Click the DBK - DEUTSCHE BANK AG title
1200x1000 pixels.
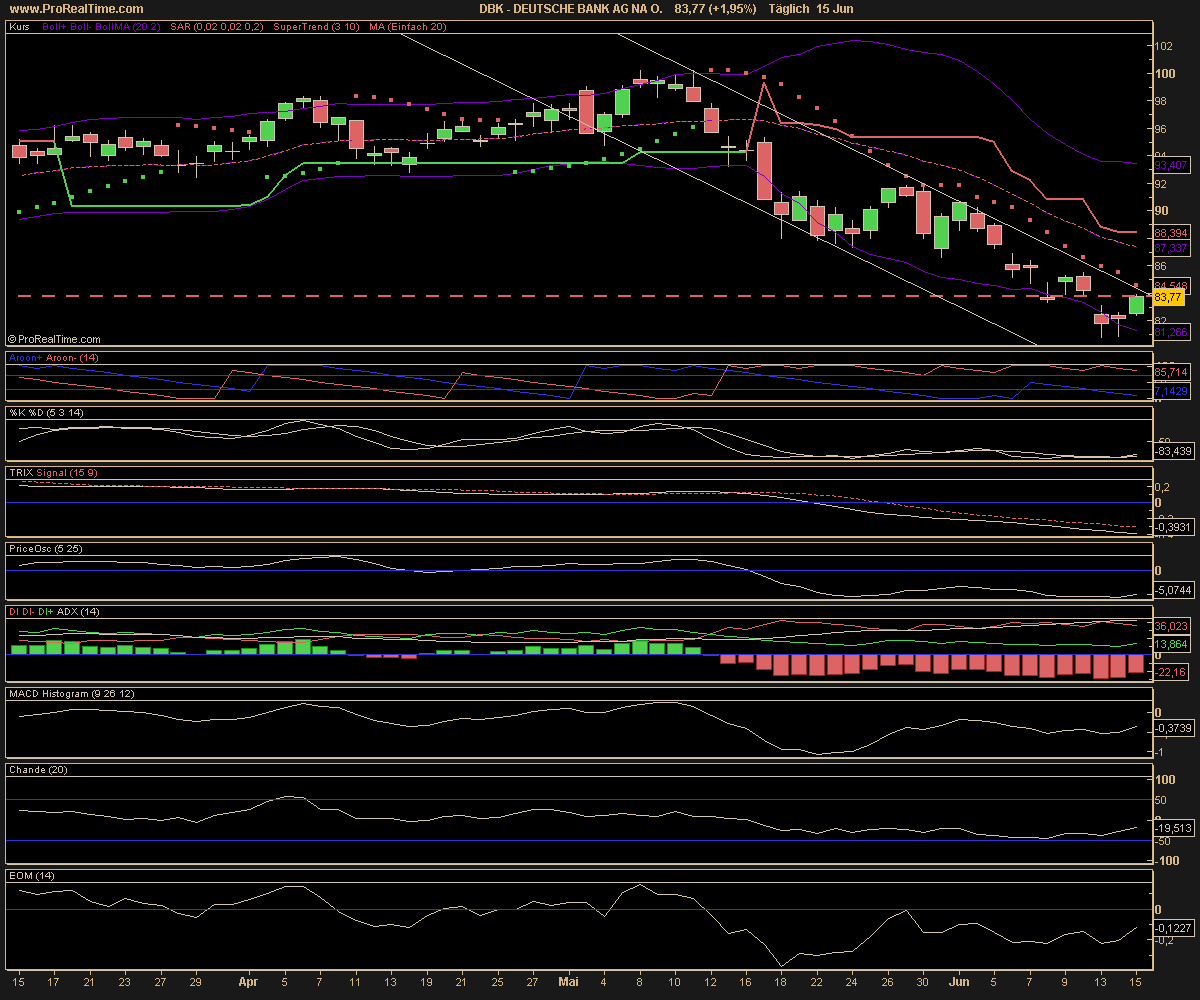click(x=572, y=8)
